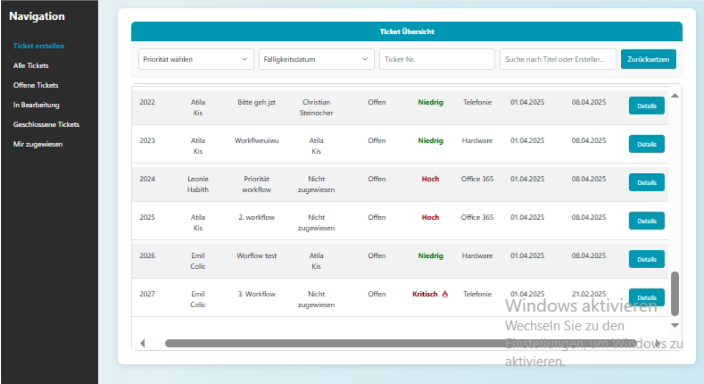Click the flame icon next to Kritisch

click(444, 294)
